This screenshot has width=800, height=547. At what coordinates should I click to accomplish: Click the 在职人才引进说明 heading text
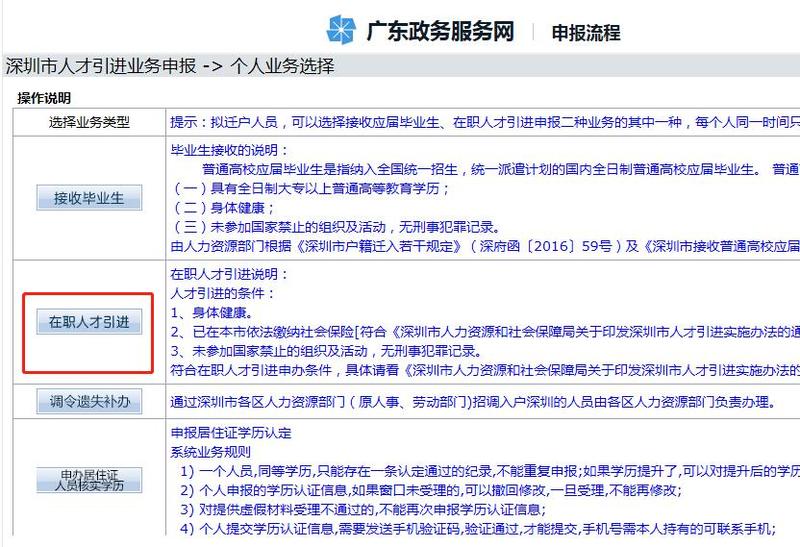click(226, 275)
